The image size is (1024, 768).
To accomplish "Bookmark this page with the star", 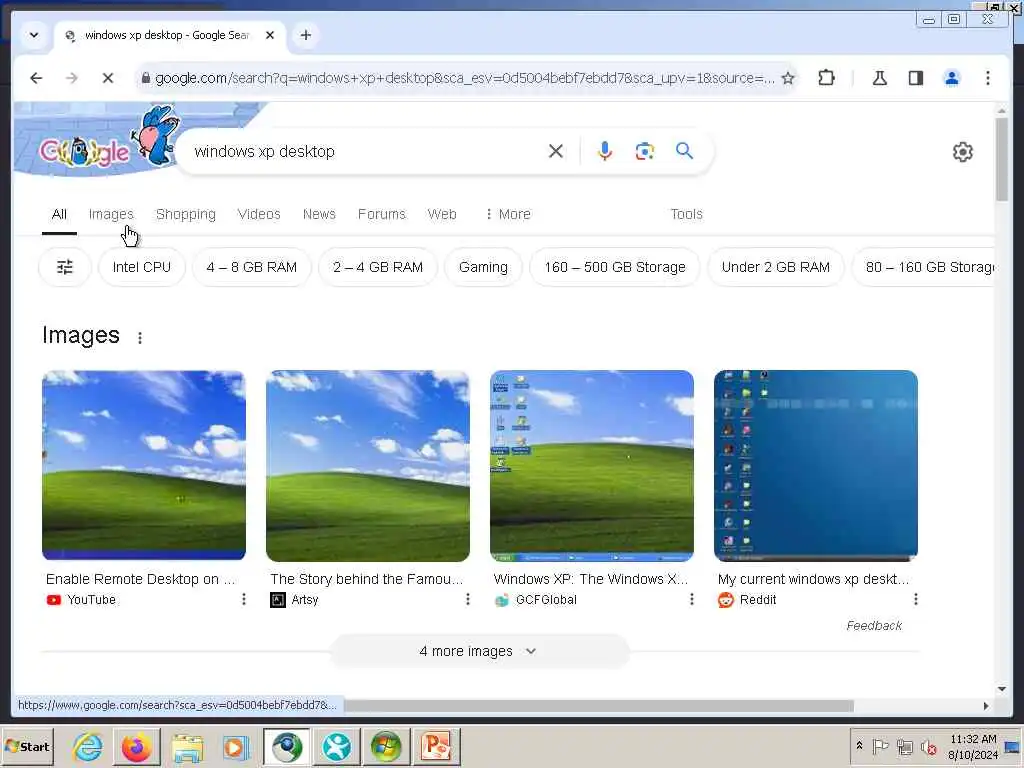I will pos(788,78).
